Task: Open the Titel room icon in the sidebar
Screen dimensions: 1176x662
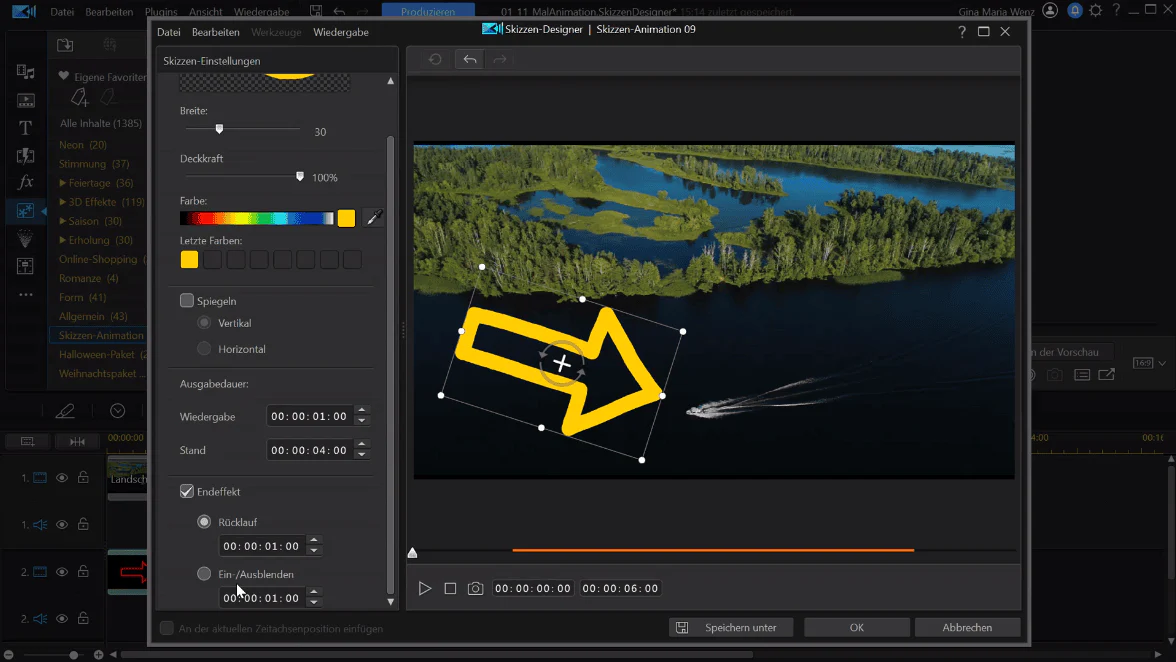Action: 25,128
